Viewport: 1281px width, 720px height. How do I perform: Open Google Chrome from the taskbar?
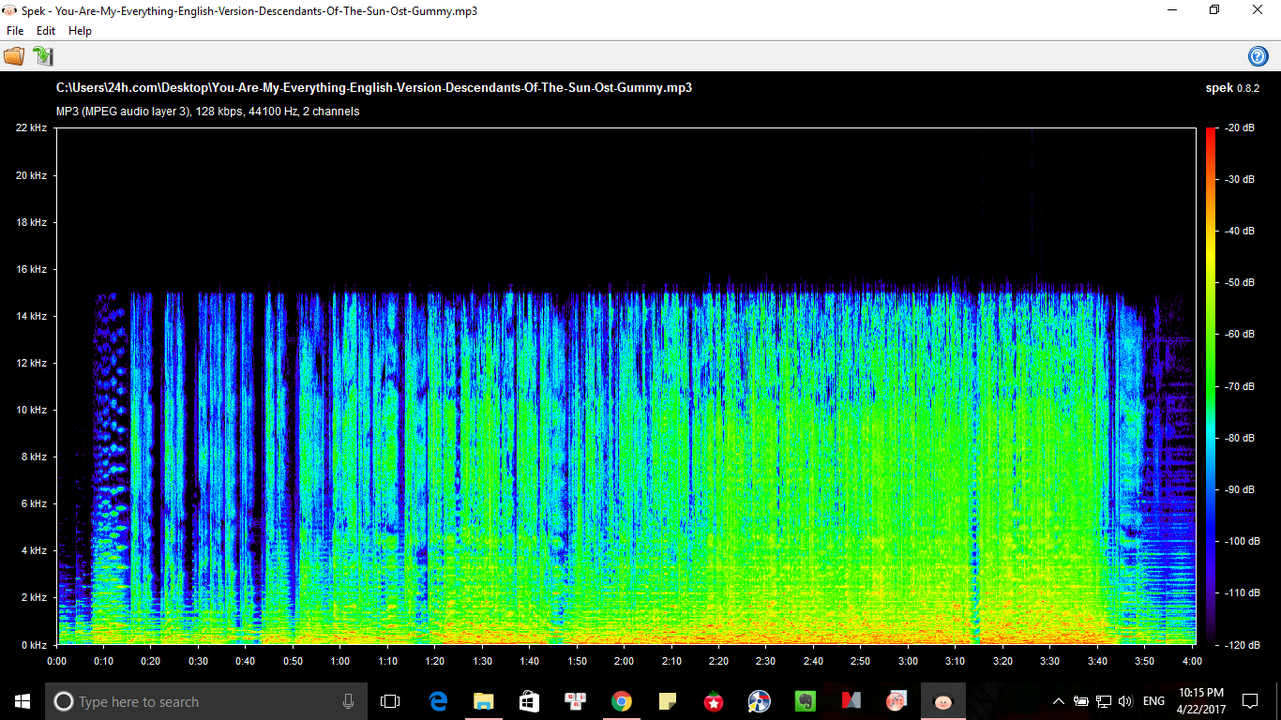click(622, 702)
